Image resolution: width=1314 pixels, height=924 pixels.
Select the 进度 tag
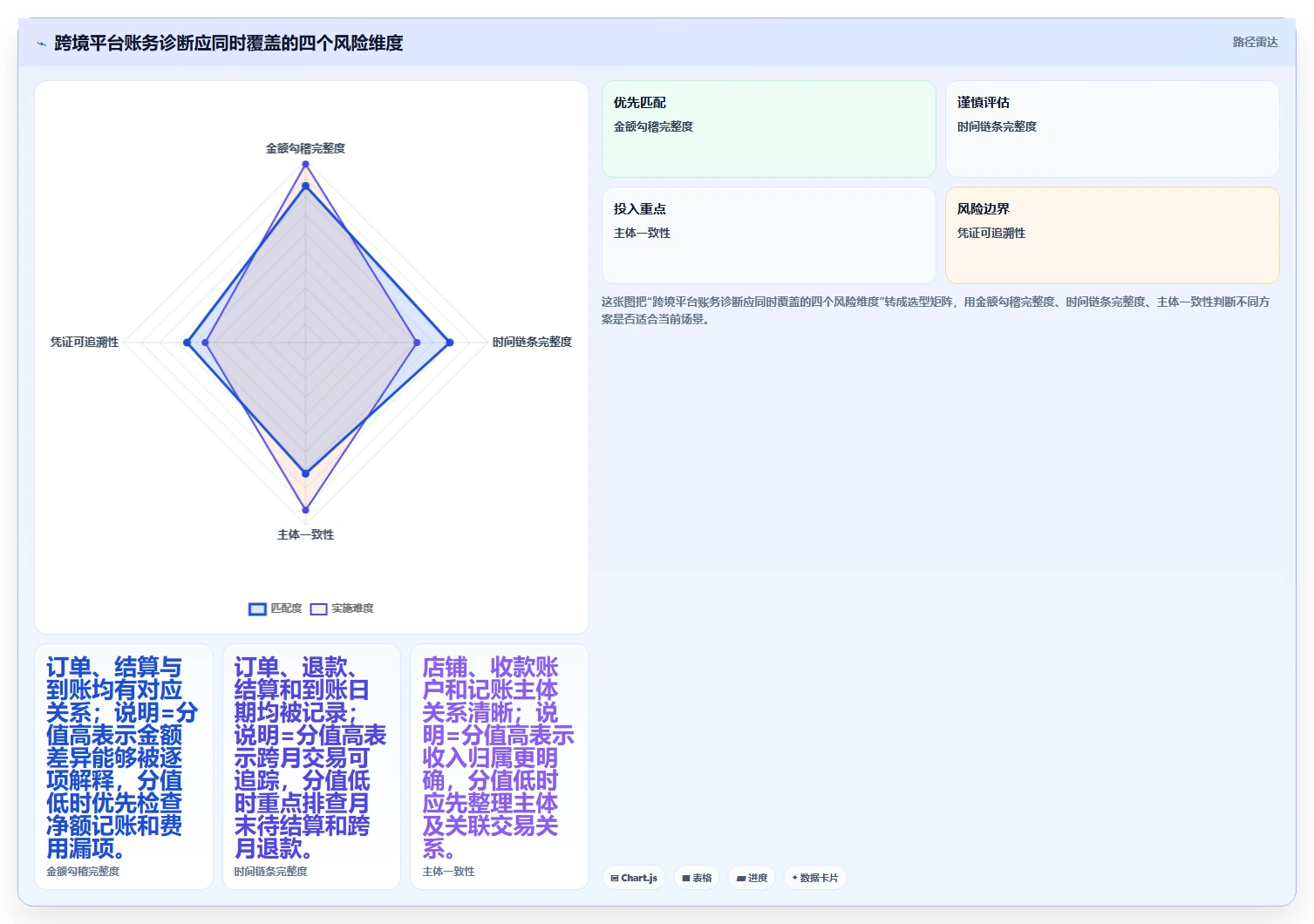click(x=752, y=878)
